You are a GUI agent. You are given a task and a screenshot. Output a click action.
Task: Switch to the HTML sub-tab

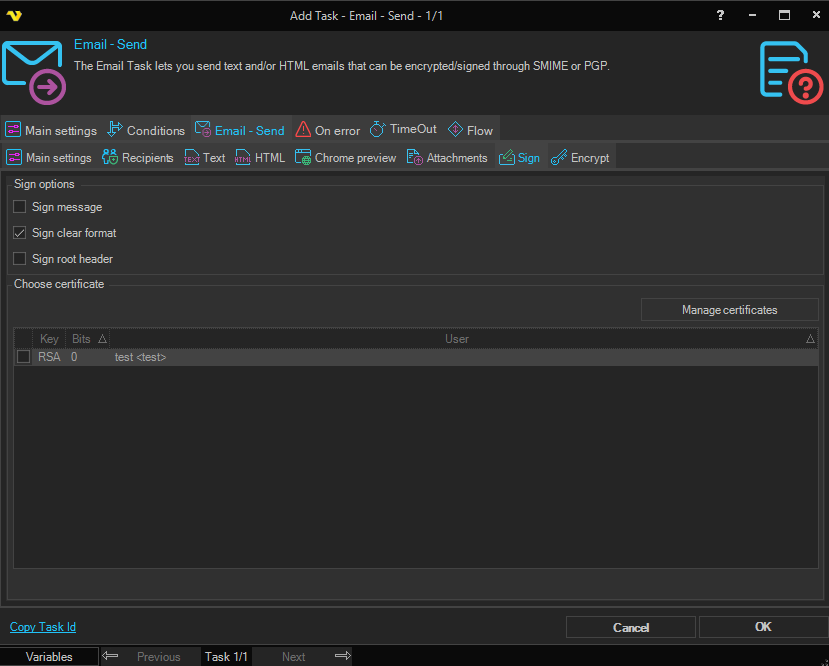point(260,158)
